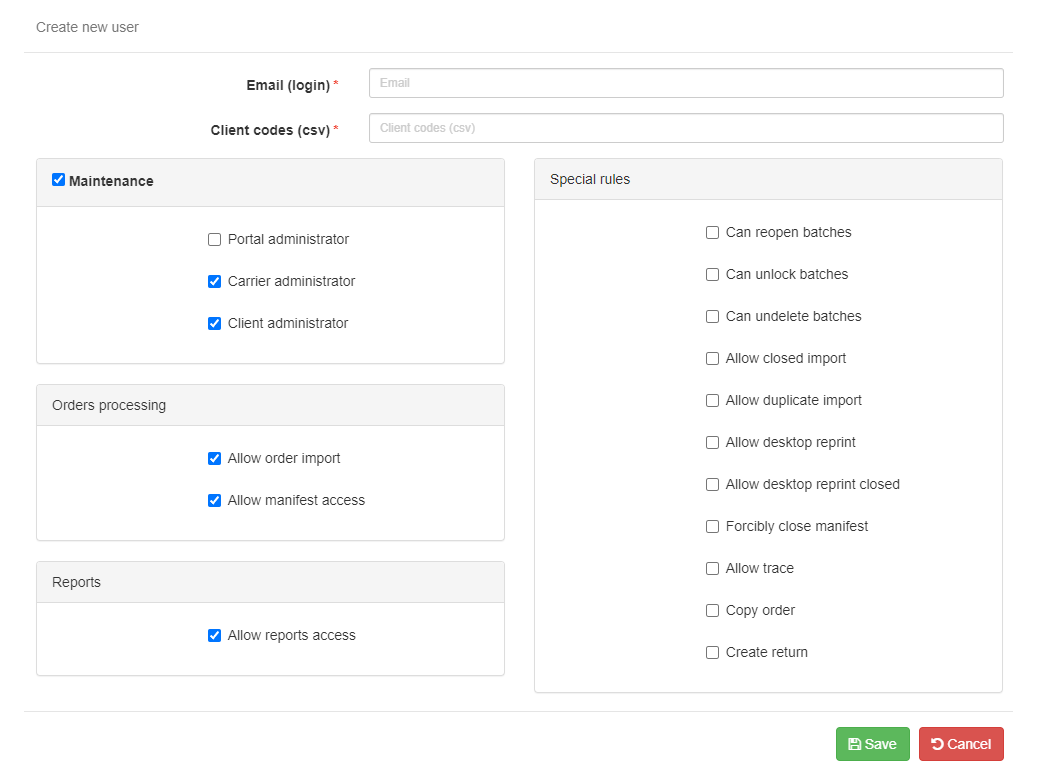Uncheck the Maintenance header checkbox
This screenshot has height=773, width=1045.
(59, 180)
